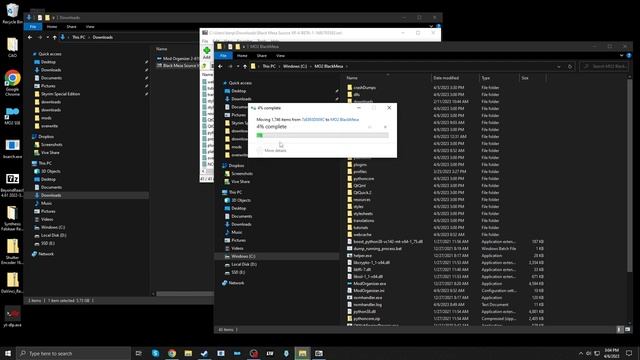This screenshot has height=360, width=640.
Task: Select the nxmhandler.log file
Action: point(367,304)
